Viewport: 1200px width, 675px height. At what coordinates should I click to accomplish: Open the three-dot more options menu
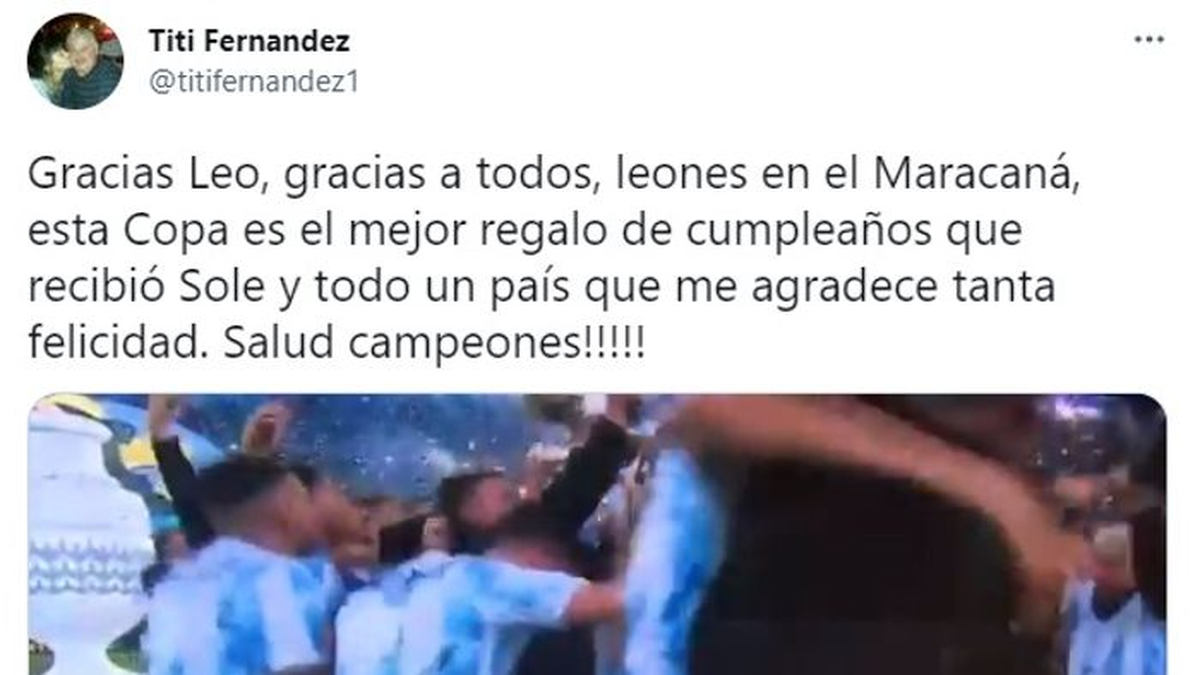coord(1147,41)
